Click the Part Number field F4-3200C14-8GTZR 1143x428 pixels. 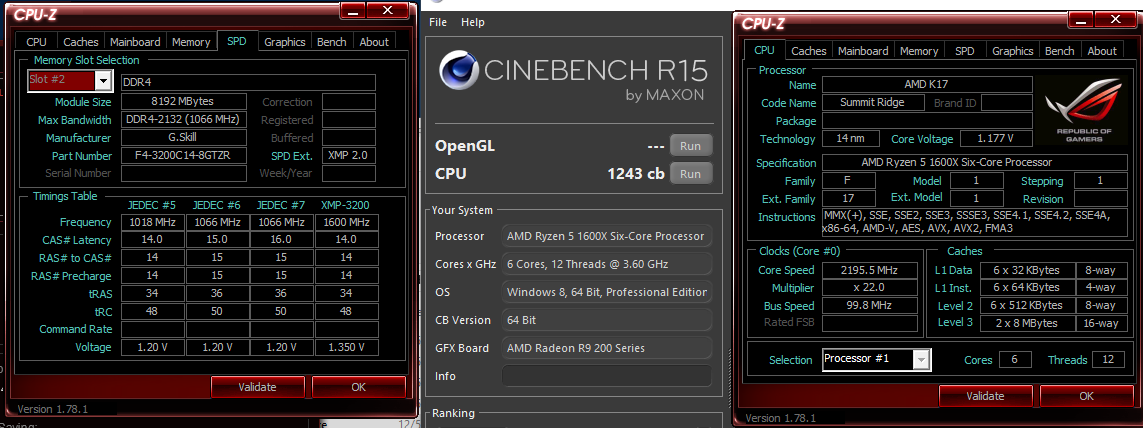point(184,156)
